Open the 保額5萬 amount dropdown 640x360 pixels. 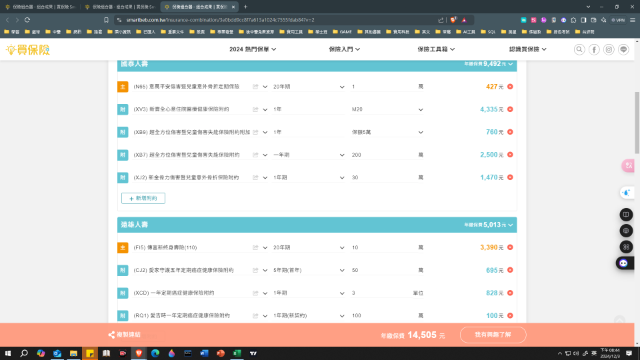click(387, 132)
